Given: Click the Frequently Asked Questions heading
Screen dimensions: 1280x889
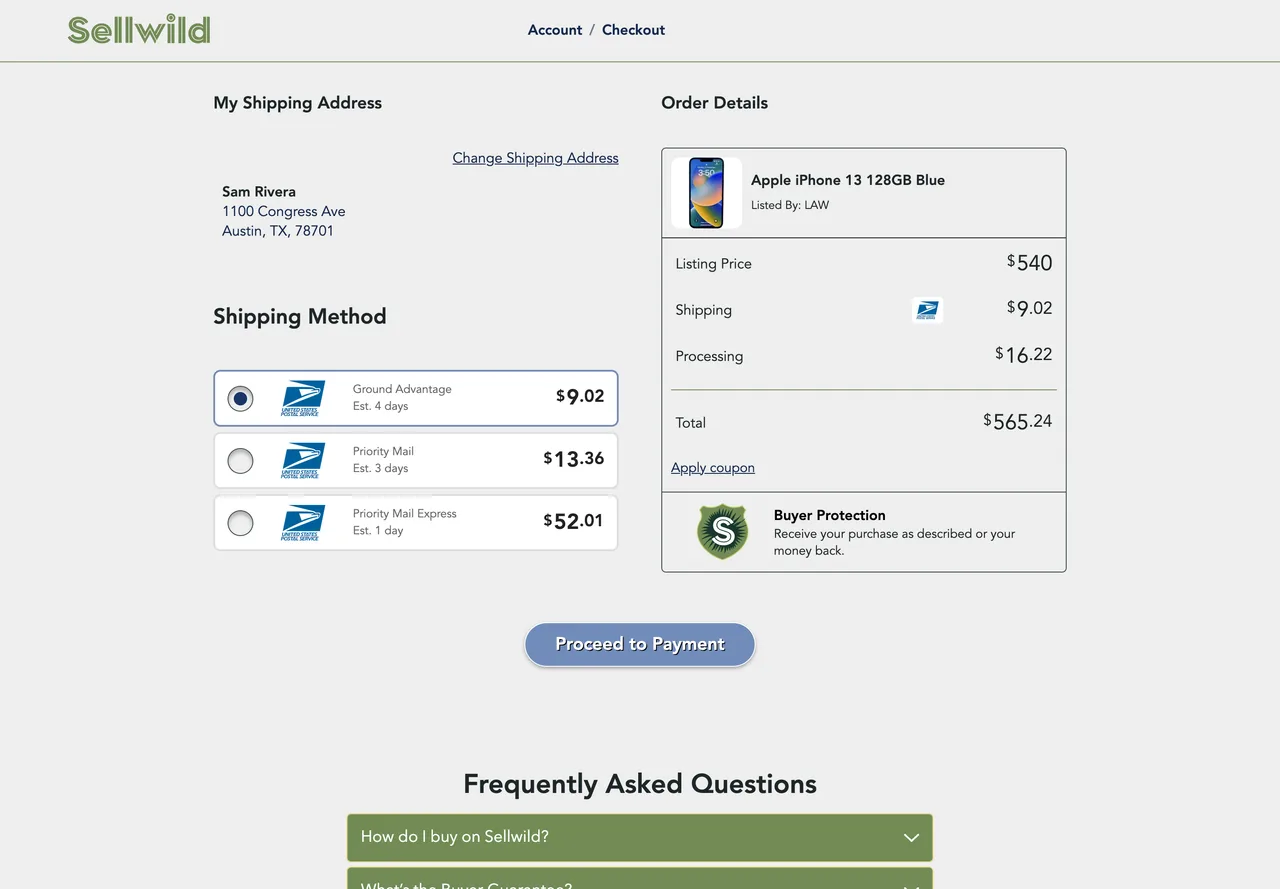Looking at the screenshot, I should click(640, 784).
